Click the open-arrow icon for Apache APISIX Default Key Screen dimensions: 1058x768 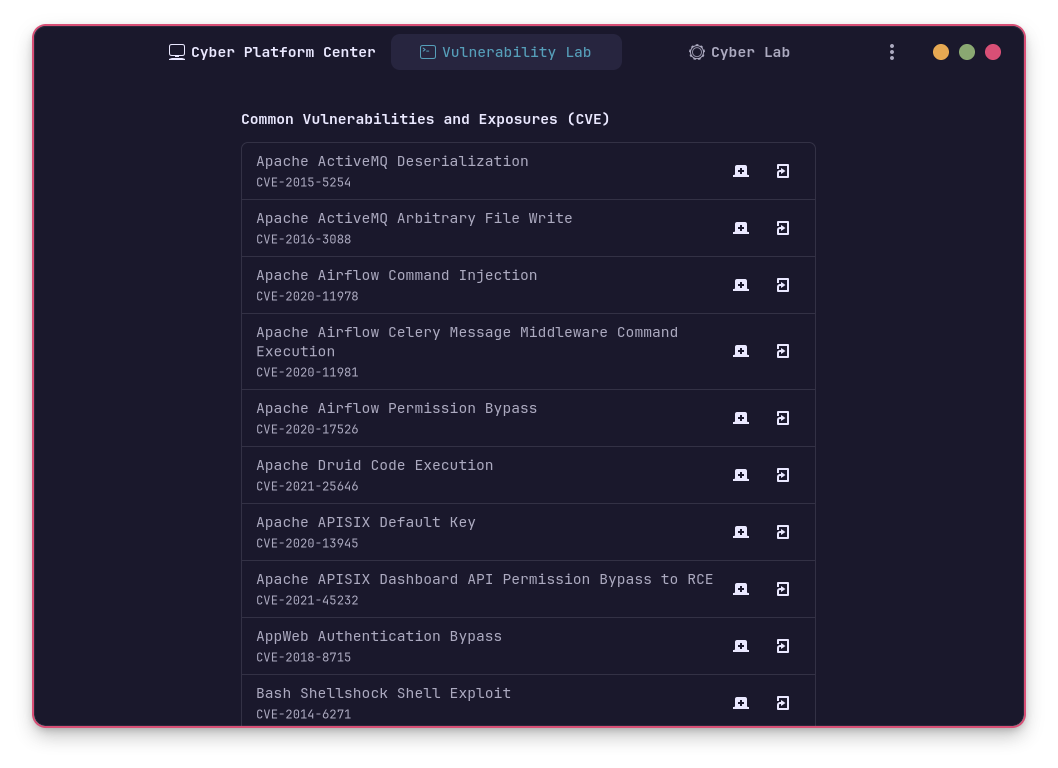pos(783,532)
